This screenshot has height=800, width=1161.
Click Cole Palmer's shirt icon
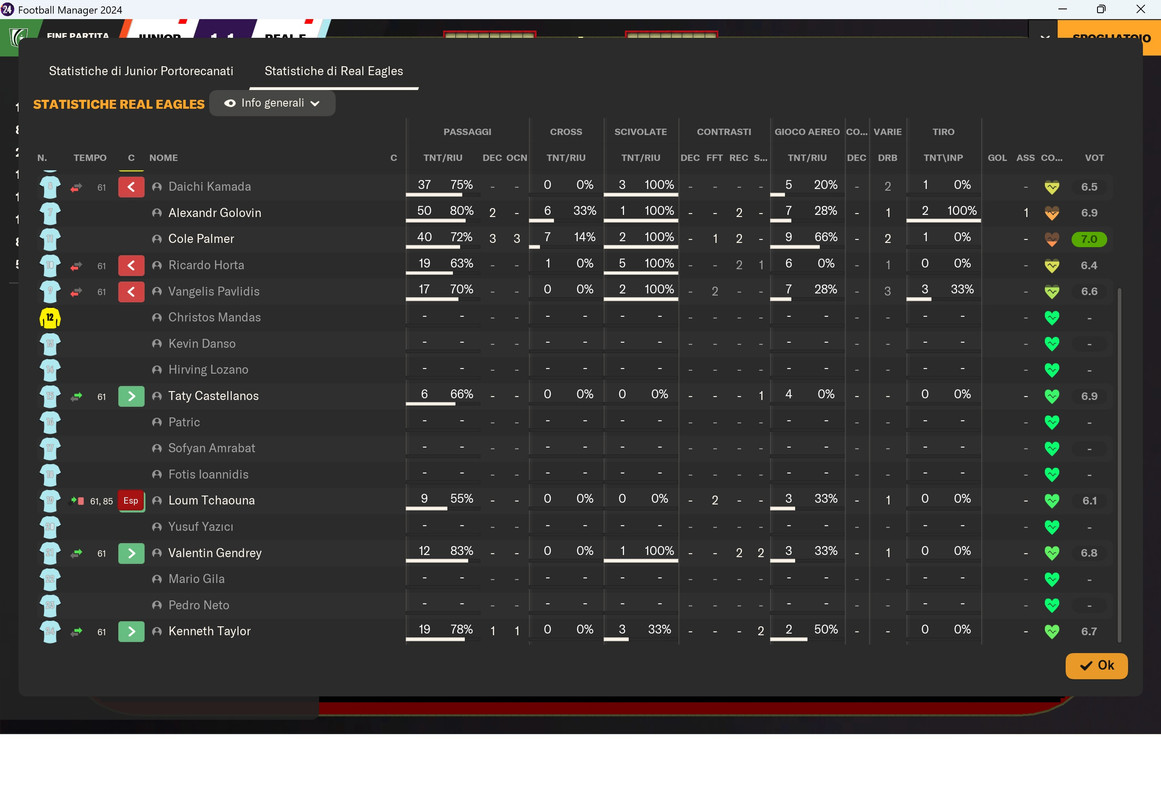pos(50,239)
